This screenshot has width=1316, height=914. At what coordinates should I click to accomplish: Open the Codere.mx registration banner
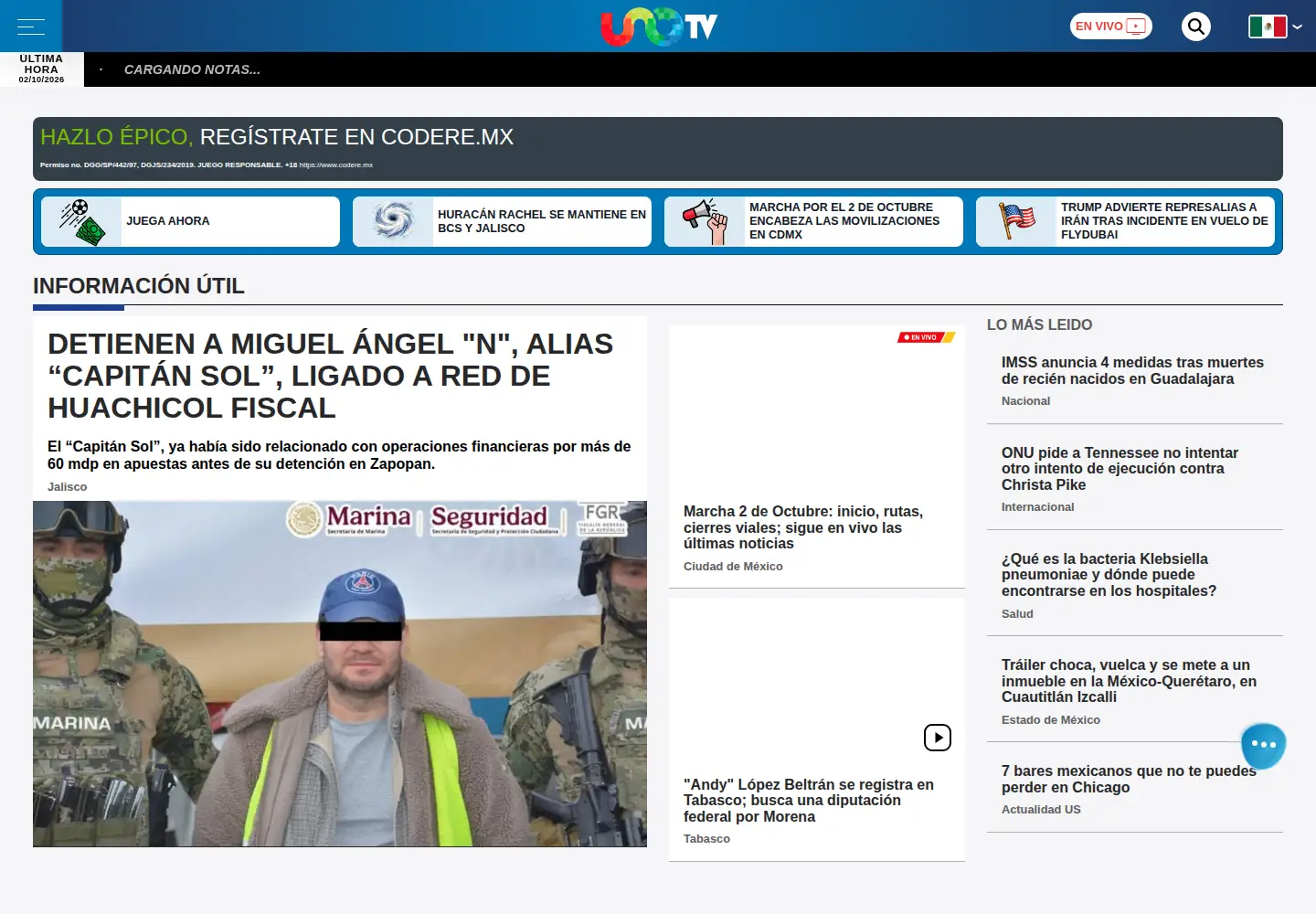pos(658,149)
